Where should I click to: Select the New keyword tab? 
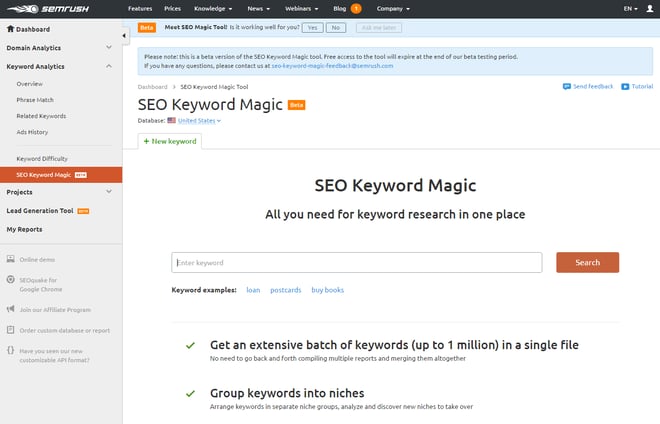(x=170, y=141)
